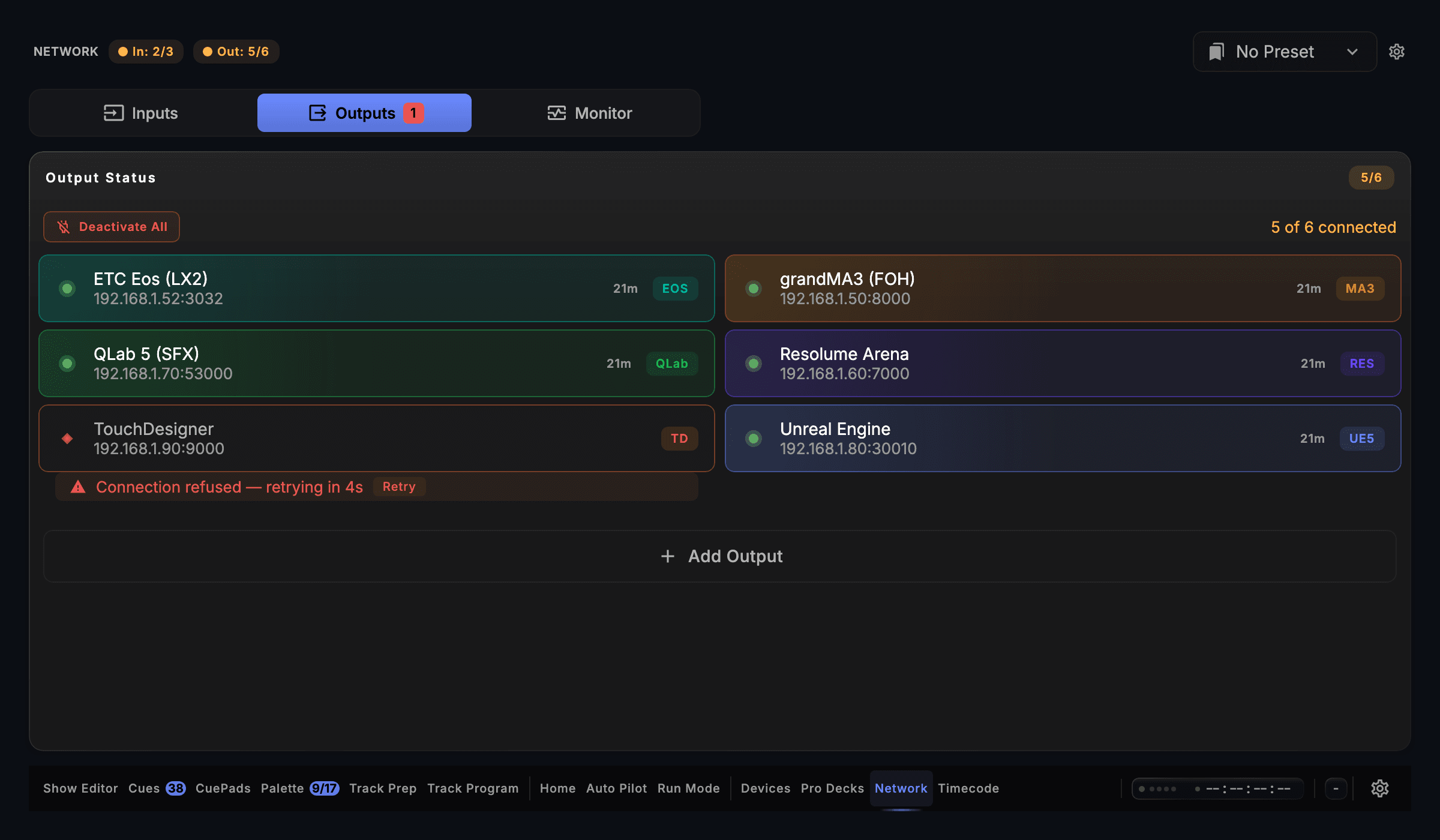The height and width of the screenshot is (840, 1440).
Task: Click the bookmark icon in the preset selector
Action: tap(1216, 52)
